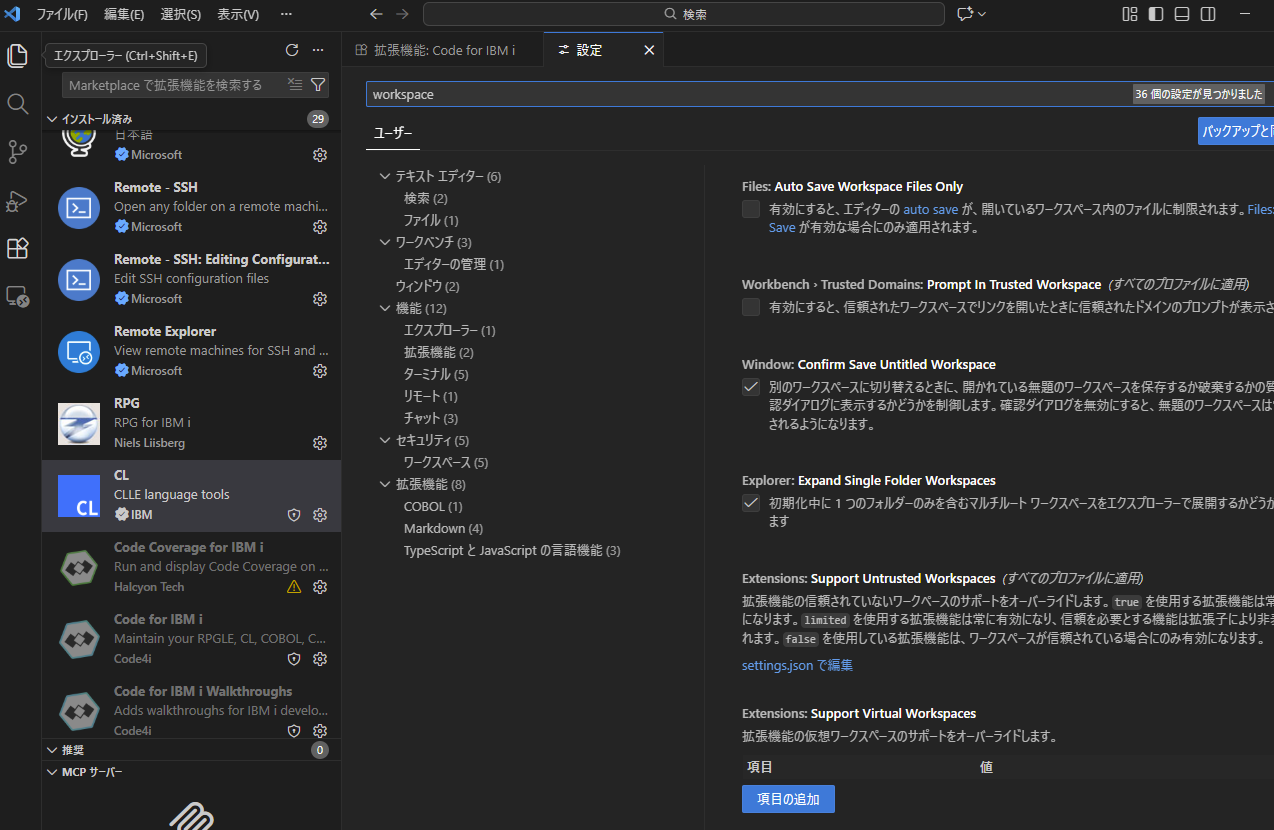This screenshot has height=830, width=1274.
Task: Collapse the セキュリティ settings group
Action: [x=385, y=440]
